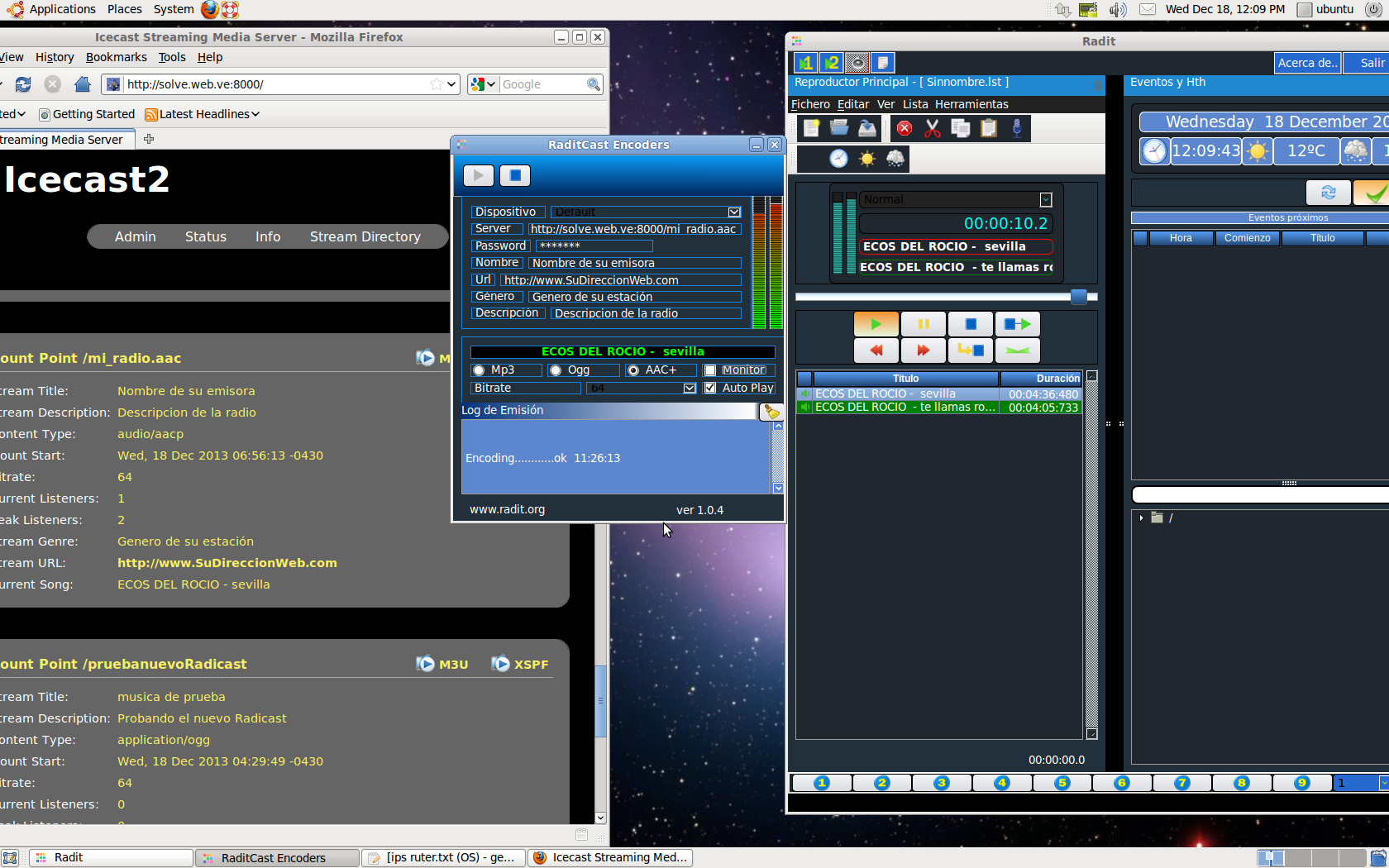Image resolution: width=1389 pixels, height=868 pixels.
Task: Open the search engine selector in Firefox
Action: (483, 84)
